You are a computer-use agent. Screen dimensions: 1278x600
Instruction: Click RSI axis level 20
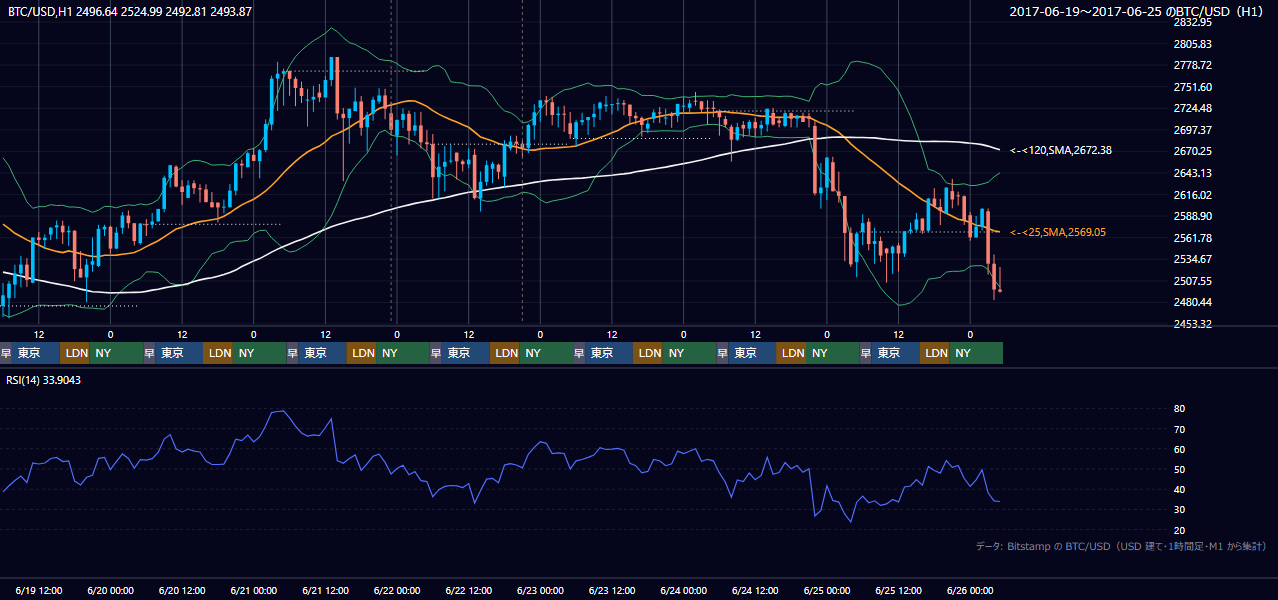[x=1179, y=530]
